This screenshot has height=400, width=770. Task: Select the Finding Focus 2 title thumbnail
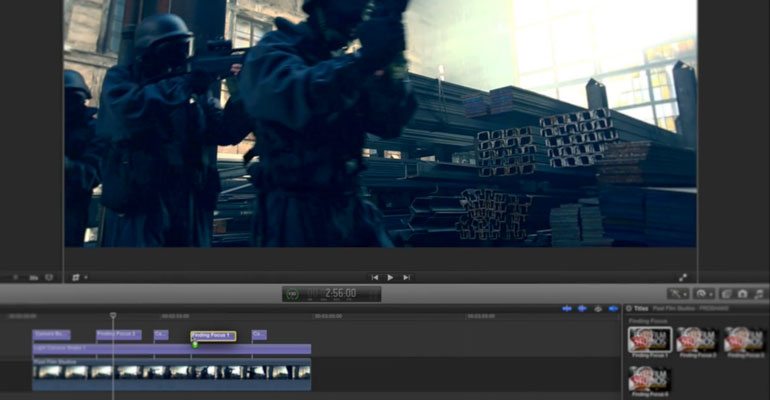pyautogui.click(x=697, y=340)
